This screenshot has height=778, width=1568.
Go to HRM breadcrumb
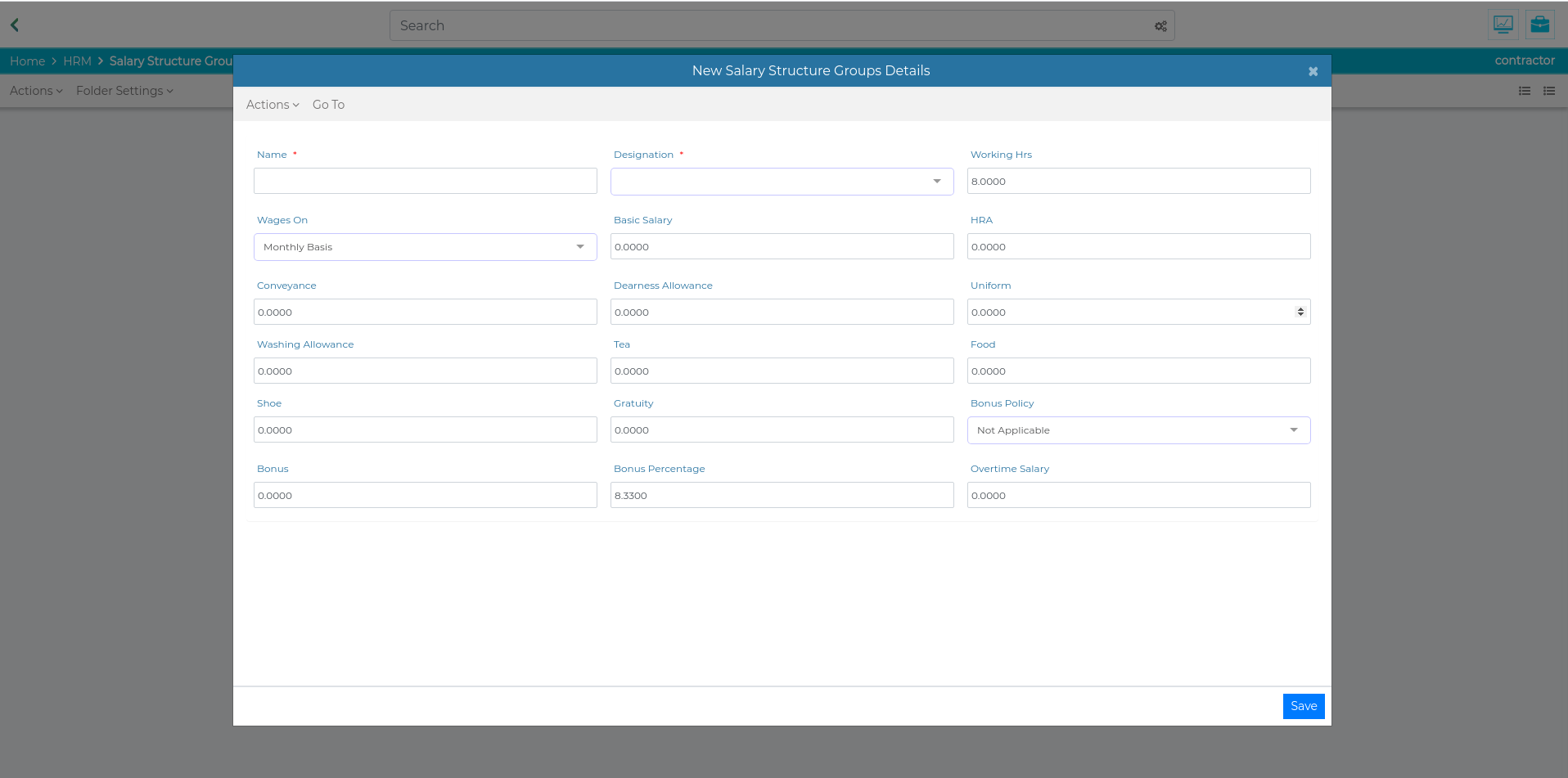77,61
